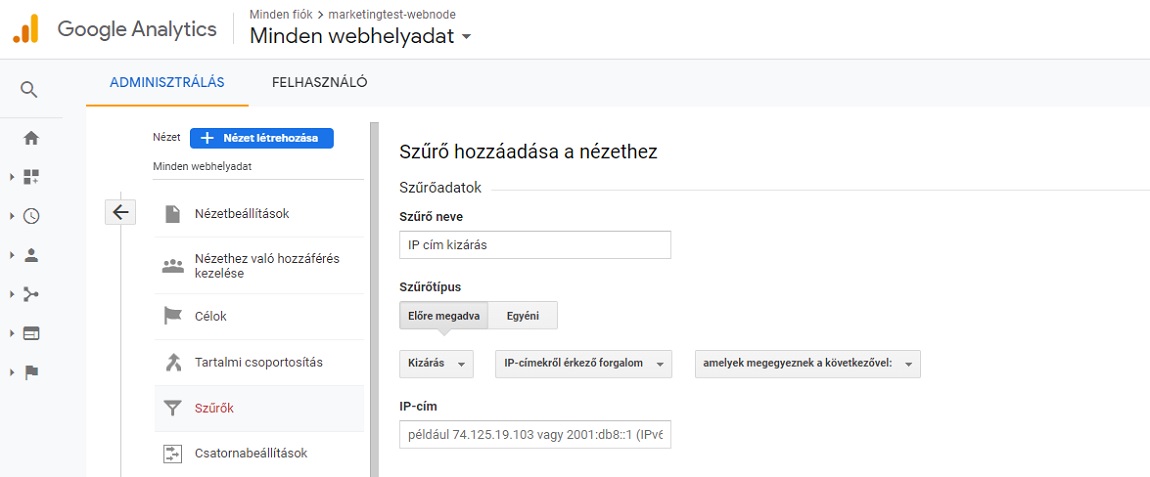
Task: Click the people icon for view access
Action: (172, 266)
